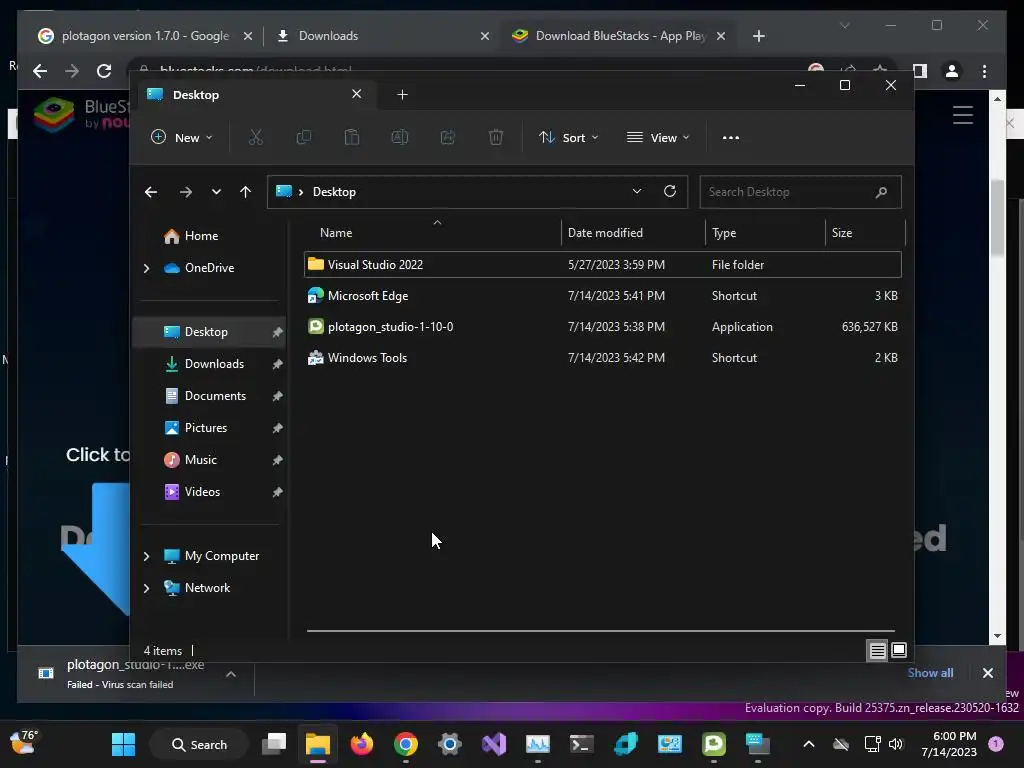Click the browser page vertical scrollbar
The width and height of the screenshot is (1024, 768).
click(997, 219)
